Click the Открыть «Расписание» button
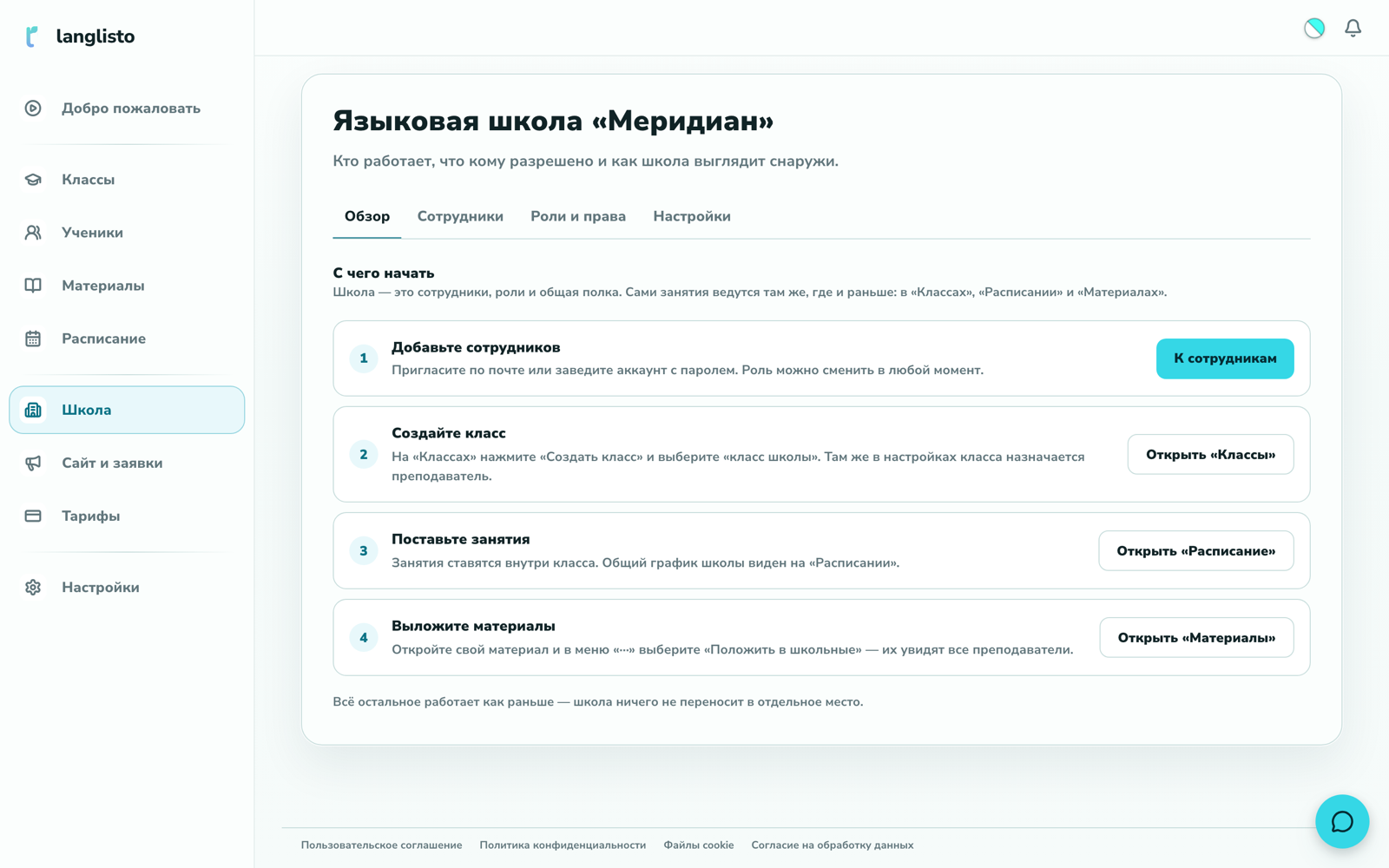1389x868 pixels. coord(1196,550)
